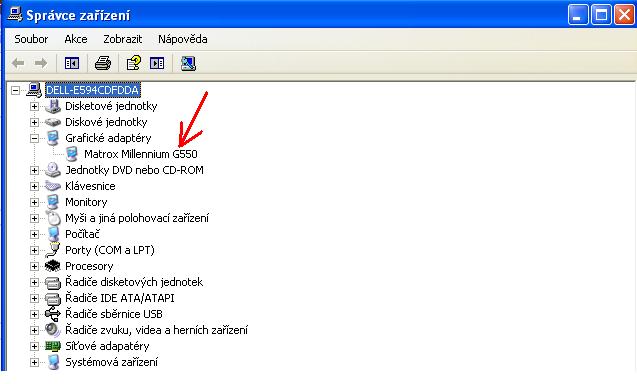Select the Procesory label

tap(89, 266)
